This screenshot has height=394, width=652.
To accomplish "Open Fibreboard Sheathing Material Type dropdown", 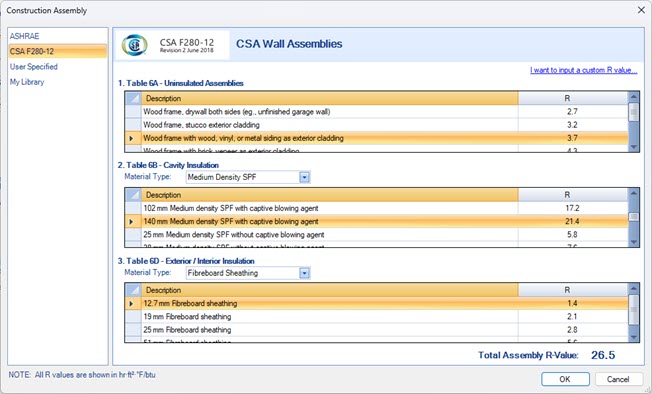I will [304, 273].
